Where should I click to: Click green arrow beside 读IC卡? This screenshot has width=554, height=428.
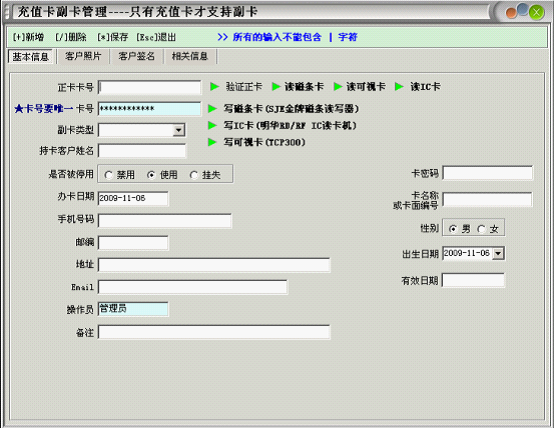[399, 86]
